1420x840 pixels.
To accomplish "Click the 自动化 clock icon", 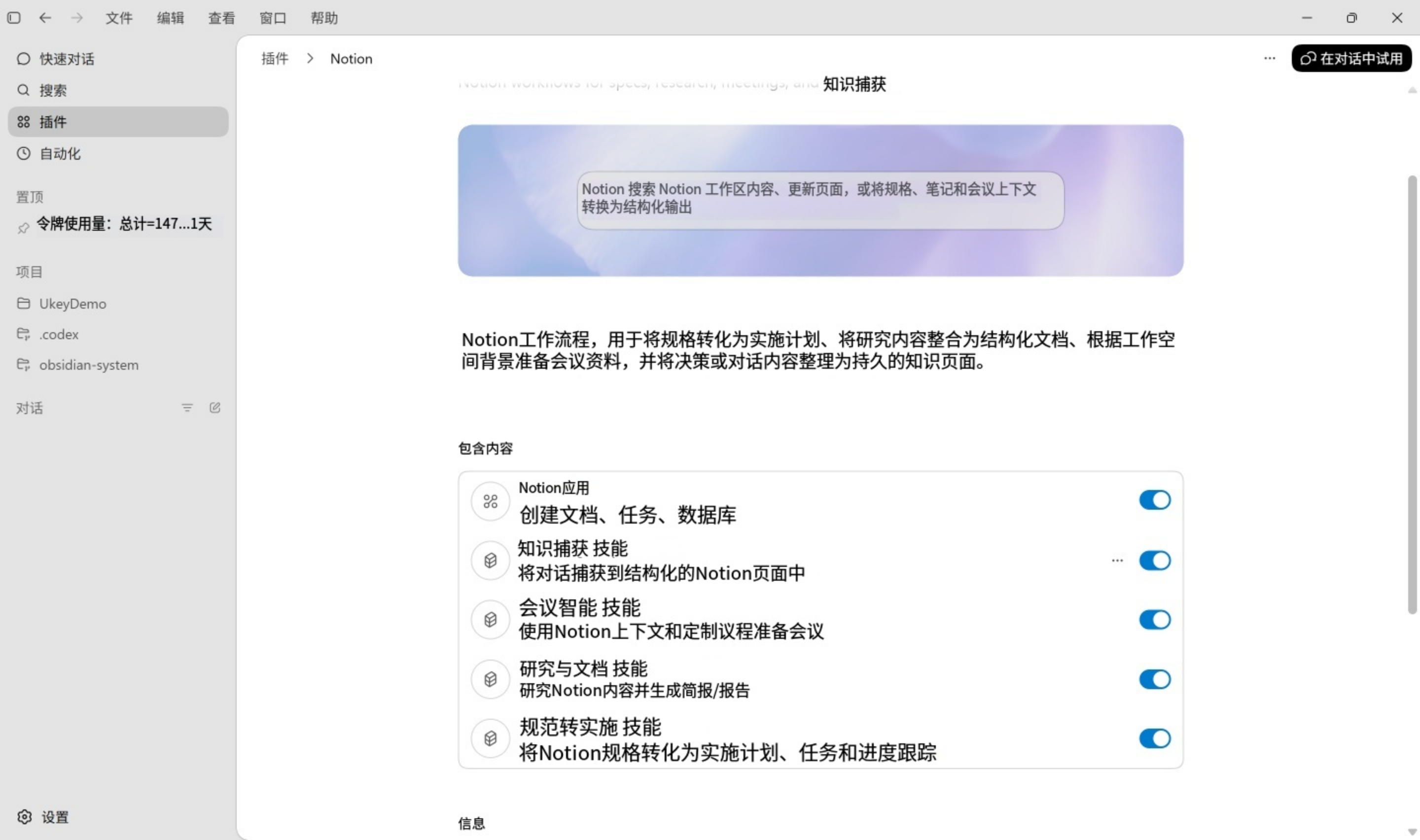I will coord(23,153).
